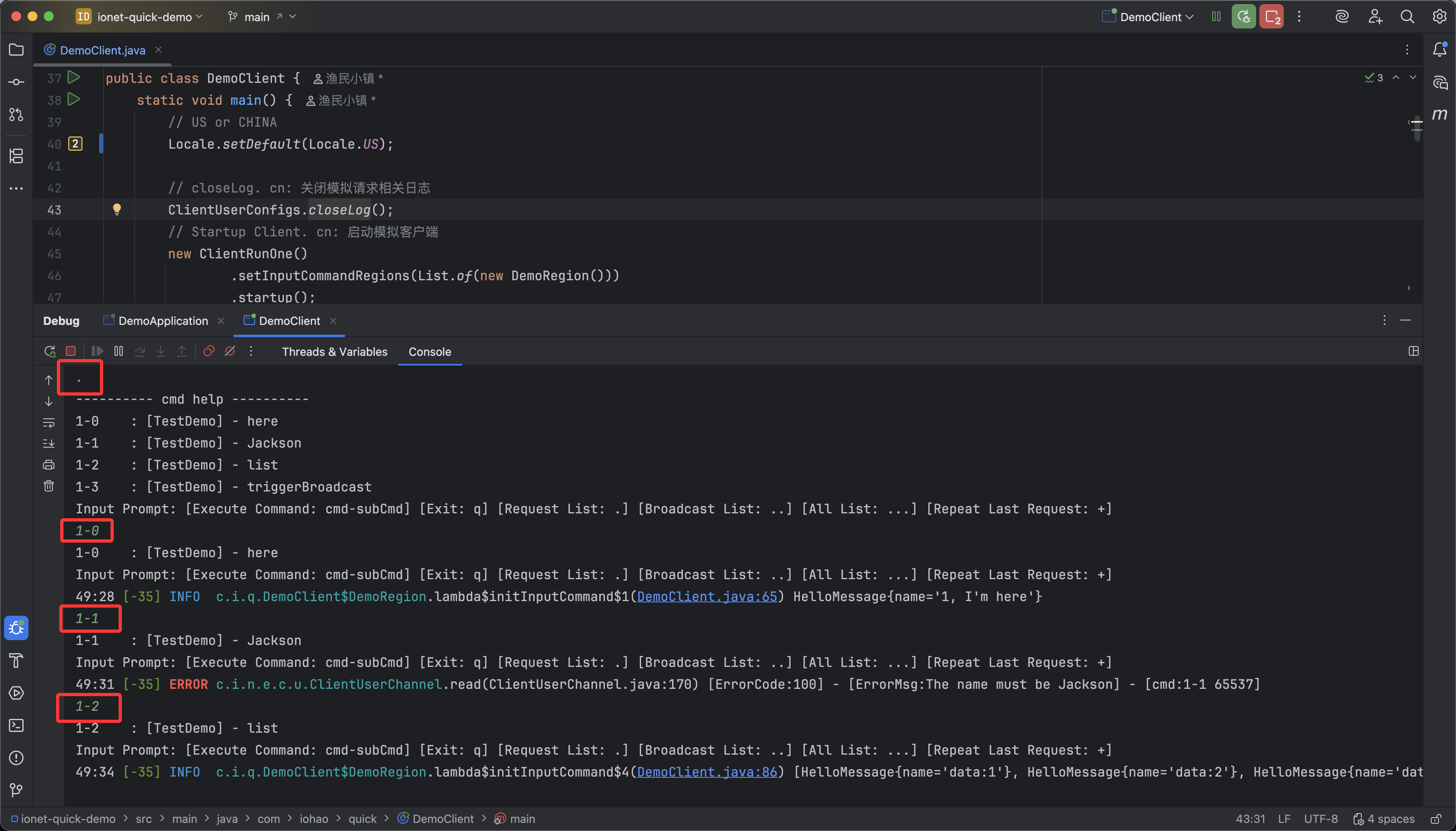Click the Rerun debug session icon
The width and height of the screenshot is (1456, 831).
tap(50, 351)
